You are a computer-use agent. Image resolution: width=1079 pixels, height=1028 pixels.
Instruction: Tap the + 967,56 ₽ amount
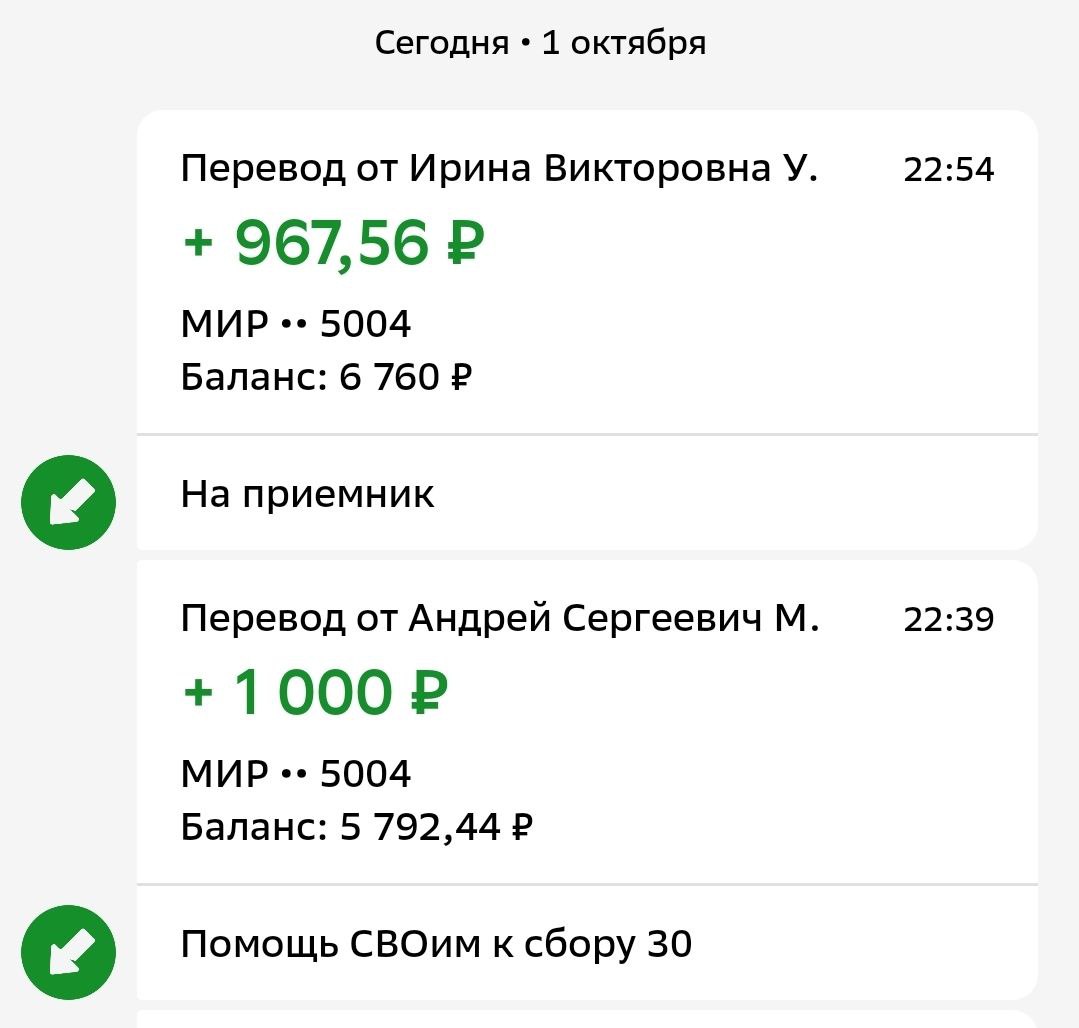pos(334,243)
